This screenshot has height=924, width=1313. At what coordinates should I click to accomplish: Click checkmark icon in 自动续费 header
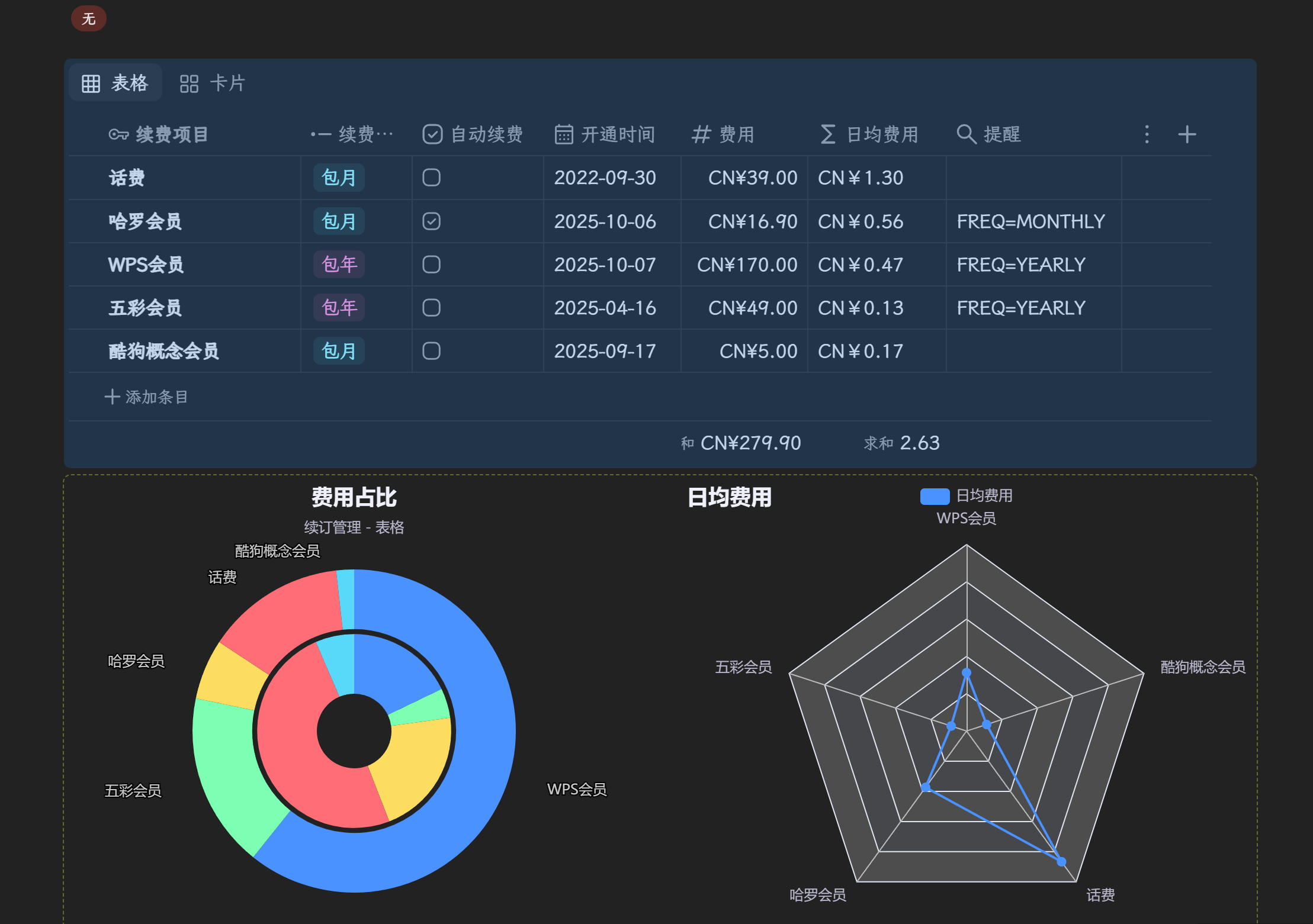coord(432,134)
